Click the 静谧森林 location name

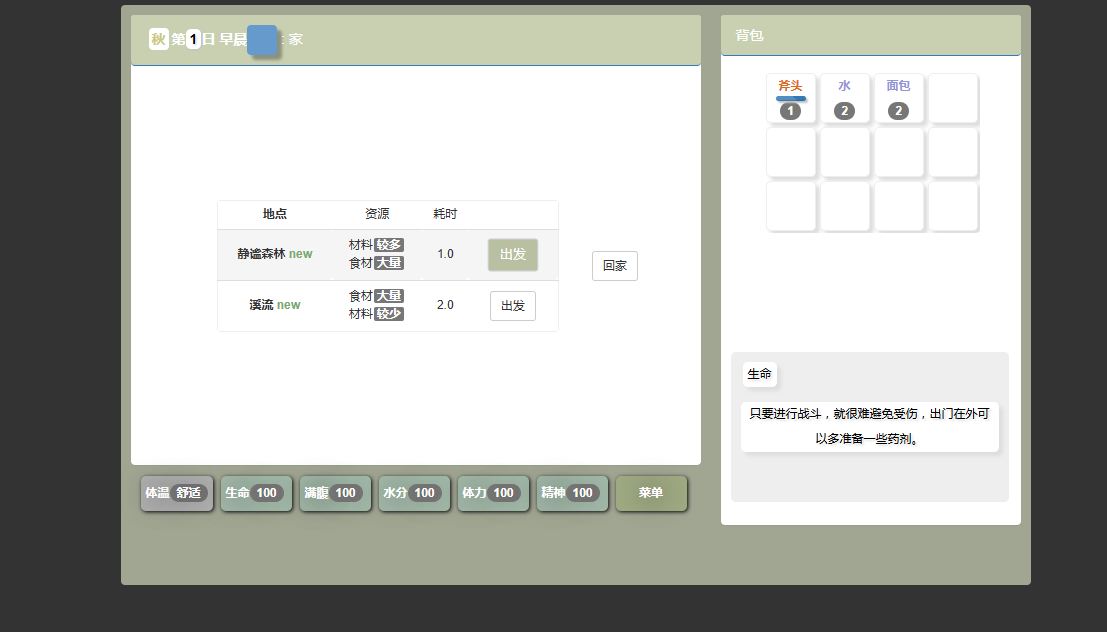(x=261, y=254)
